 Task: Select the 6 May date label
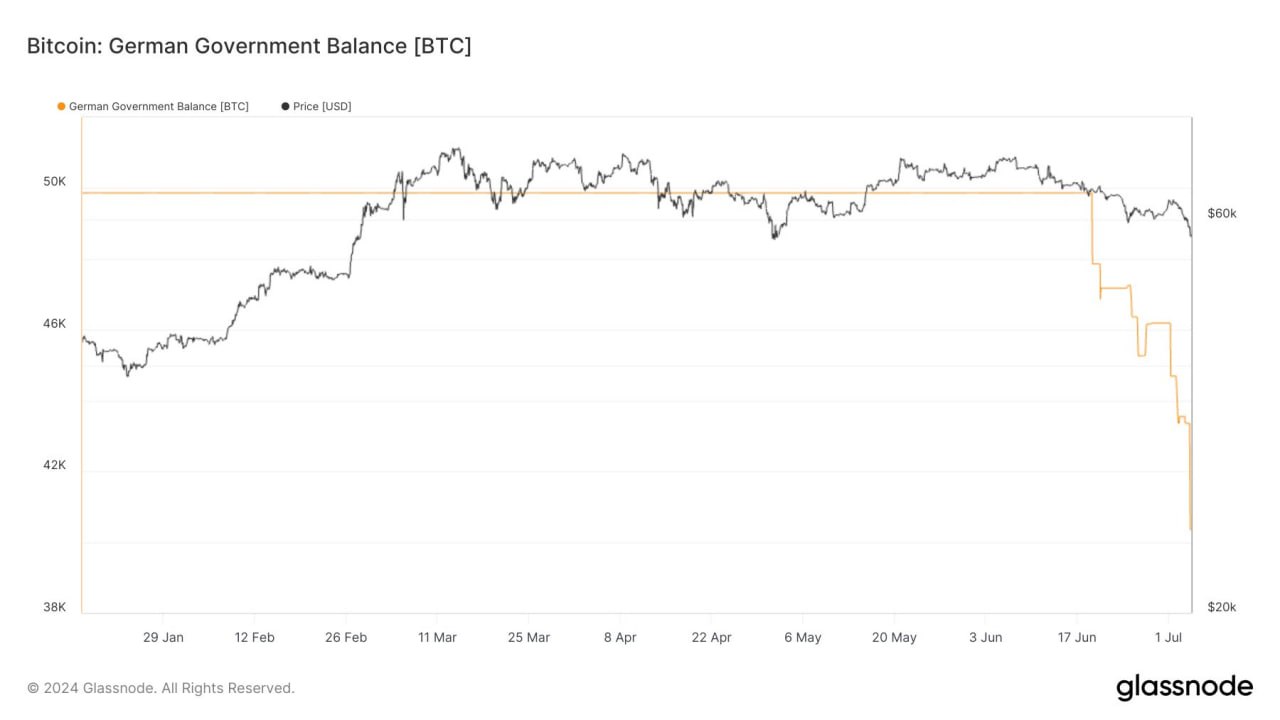(803, 637)
